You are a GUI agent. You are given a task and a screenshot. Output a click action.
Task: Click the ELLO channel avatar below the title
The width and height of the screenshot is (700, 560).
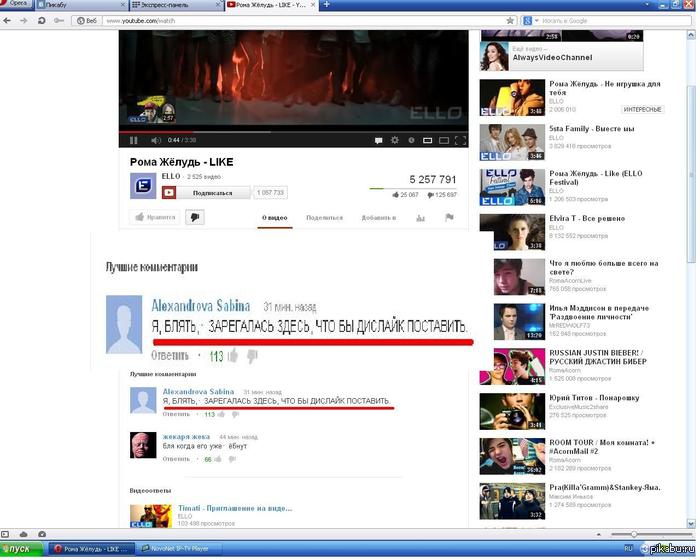coord(143,186)
